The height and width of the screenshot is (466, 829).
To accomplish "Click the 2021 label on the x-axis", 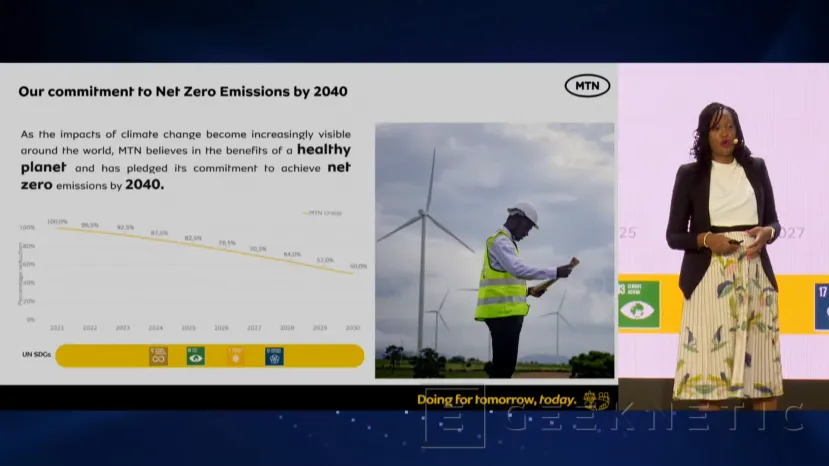I will coord(57,328).
